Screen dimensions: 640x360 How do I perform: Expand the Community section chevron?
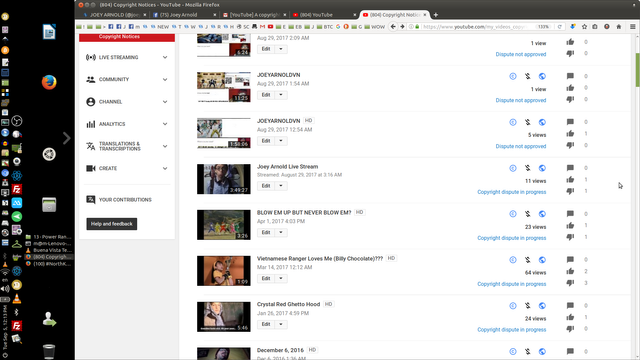165,80
